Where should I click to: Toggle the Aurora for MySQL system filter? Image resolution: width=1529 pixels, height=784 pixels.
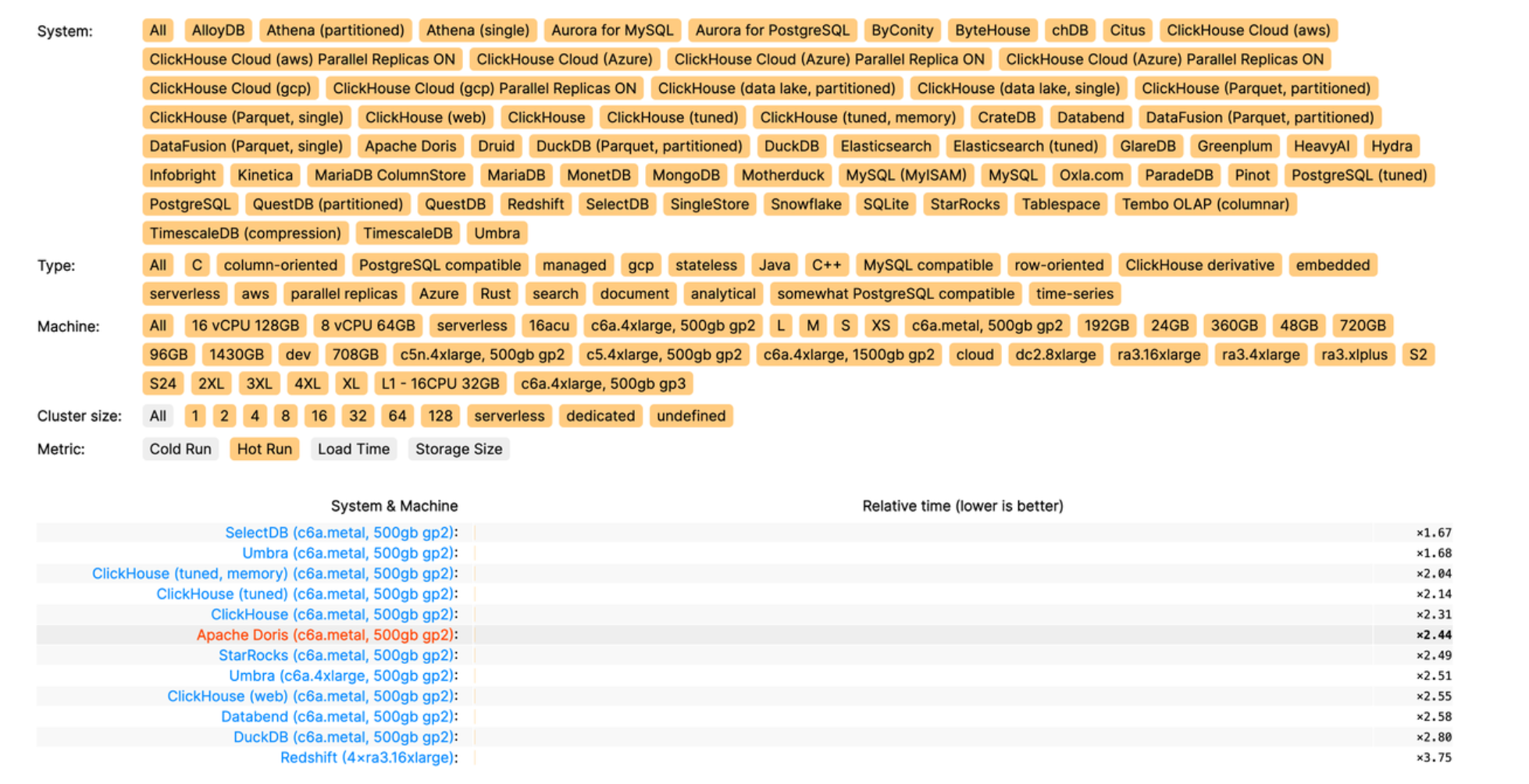[612, 30]
